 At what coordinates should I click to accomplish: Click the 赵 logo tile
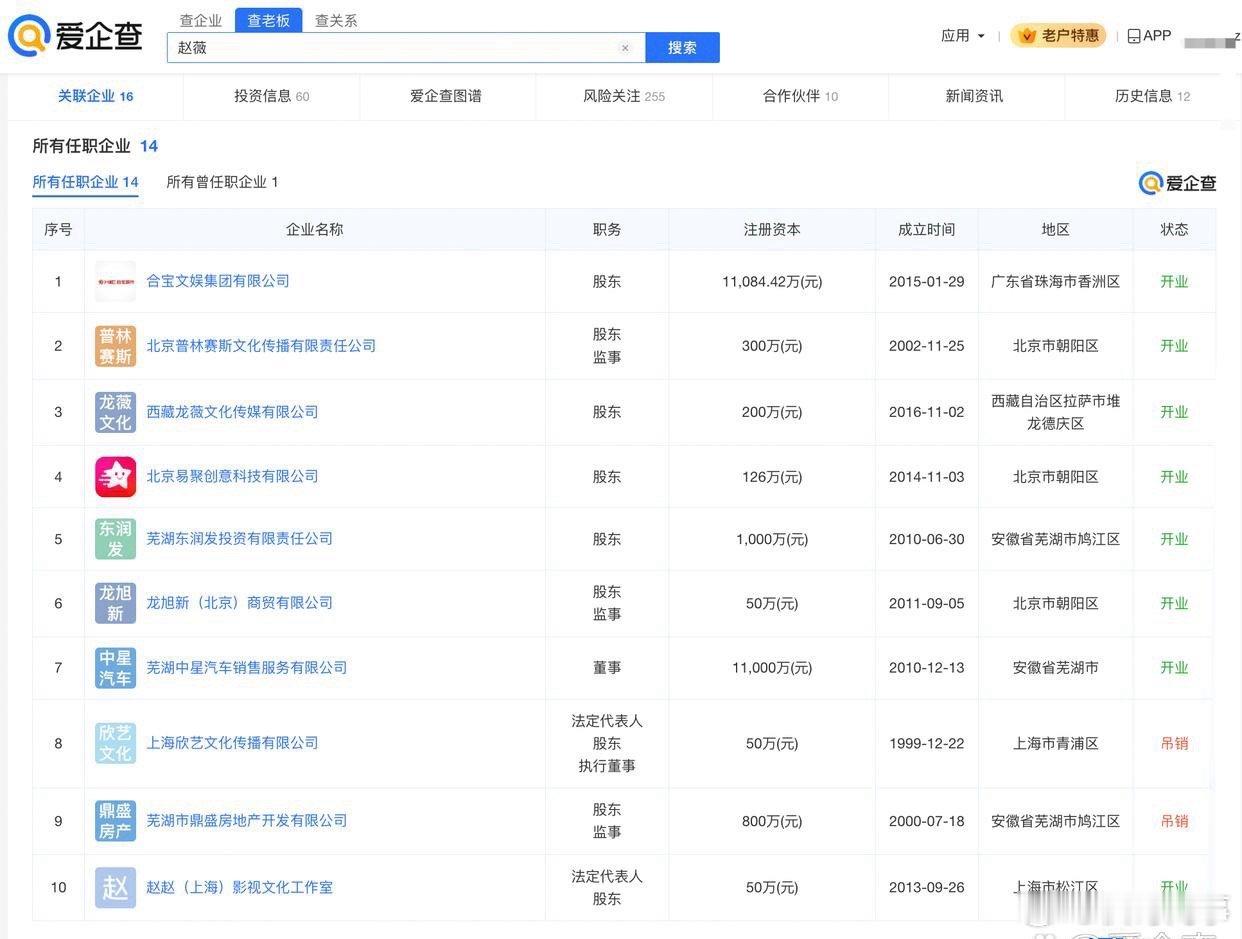coord(115,887)
